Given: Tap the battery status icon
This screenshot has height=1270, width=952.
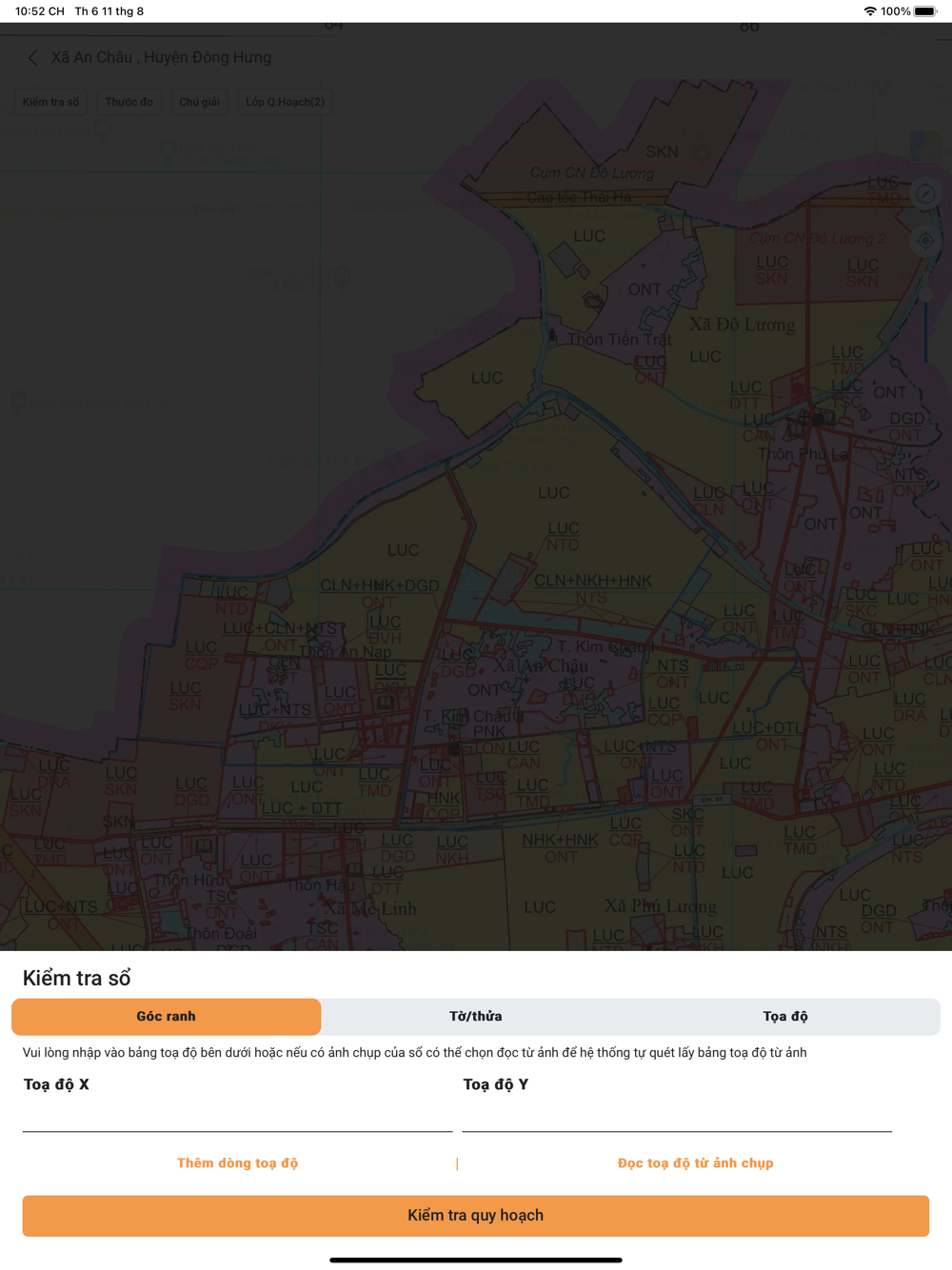Looking at the screenshot, I should 925,11.
